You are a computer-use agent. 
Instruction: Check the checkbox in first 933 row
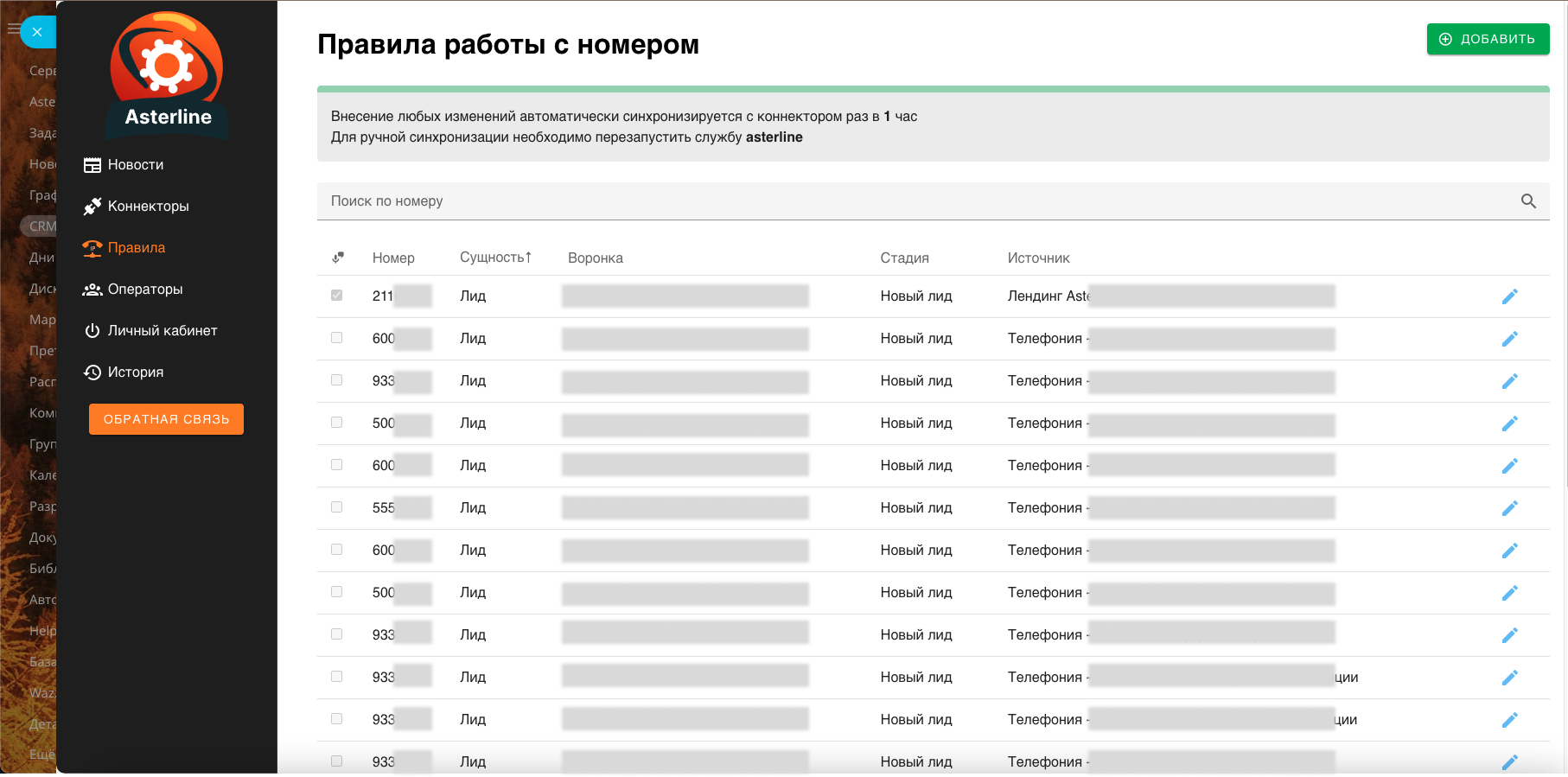[337, 380]
